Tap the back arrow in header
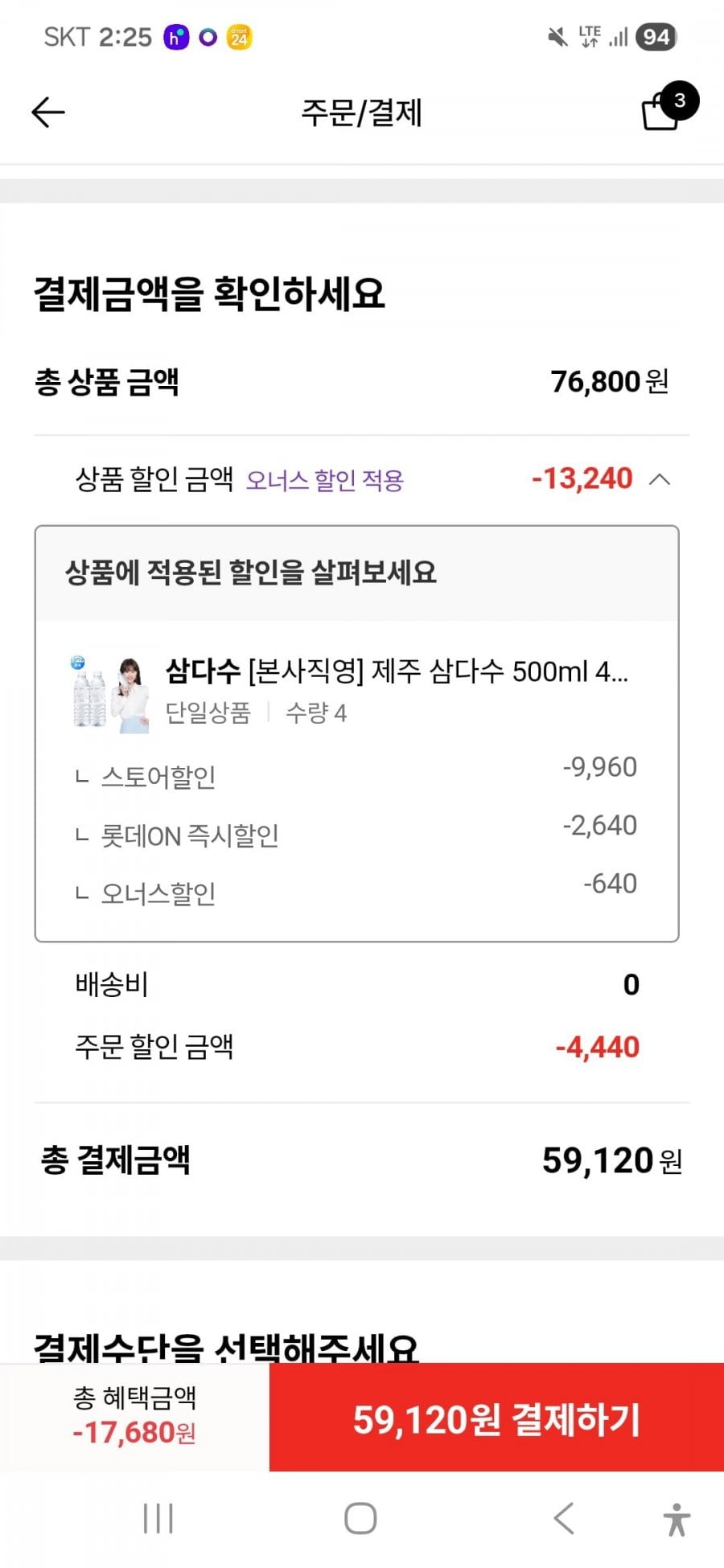 (47, 113)
